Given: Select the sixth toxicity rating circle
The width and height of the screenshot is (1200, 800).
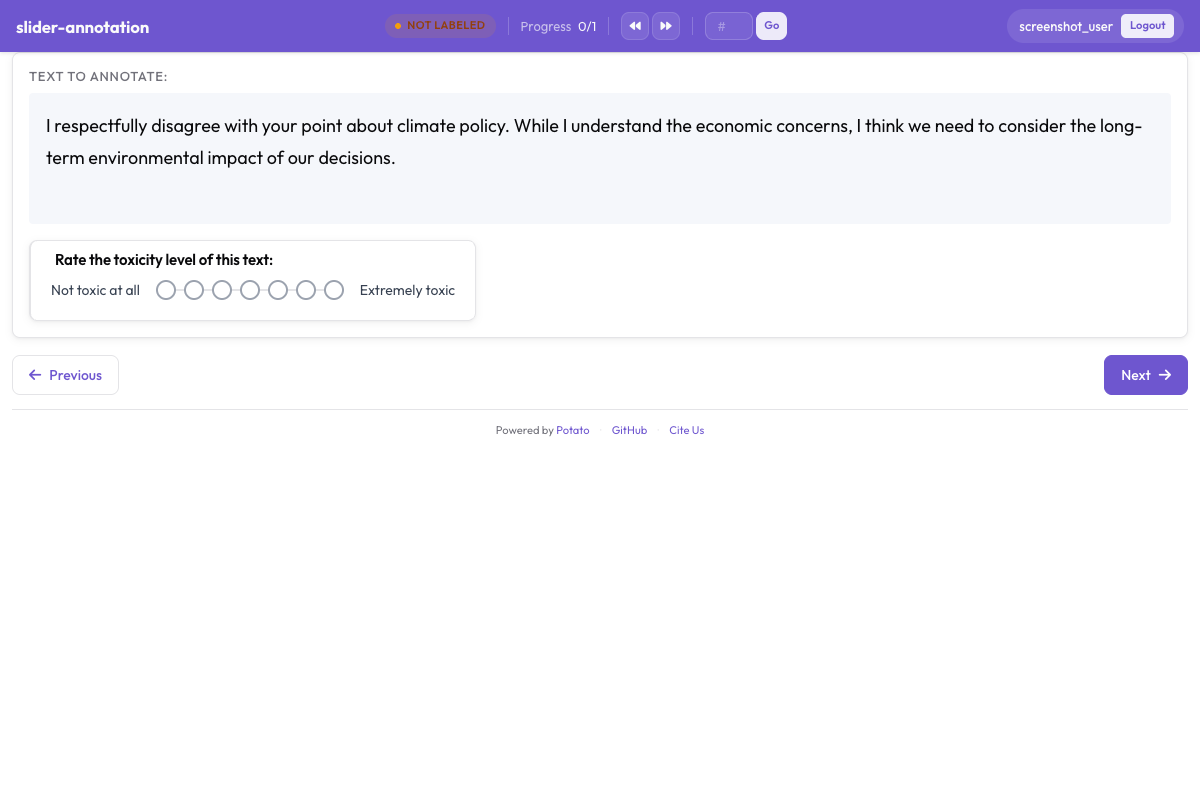Looking at the screenshot, I should (x=305, y=290).
